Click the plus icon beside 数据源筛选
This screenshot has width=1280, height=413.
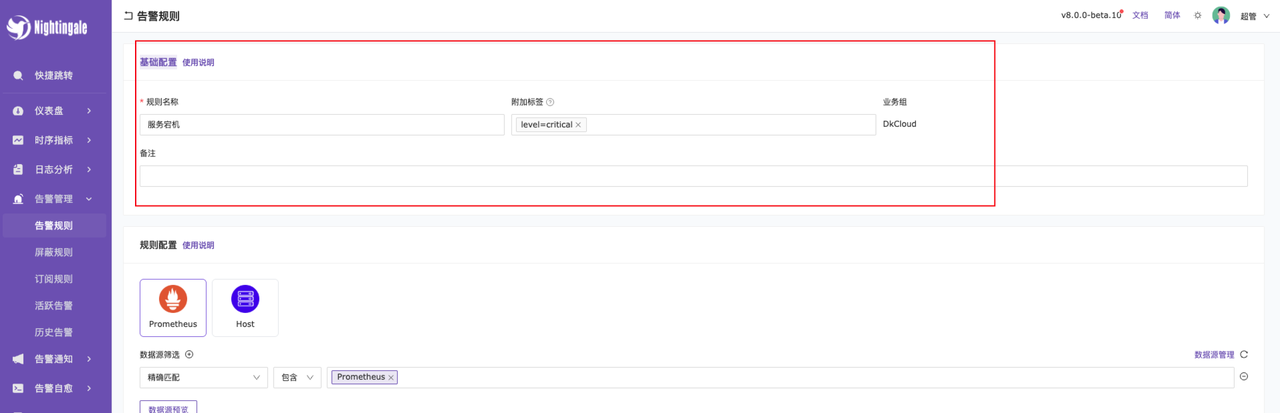pyautogui.click(x=189, y=355)
